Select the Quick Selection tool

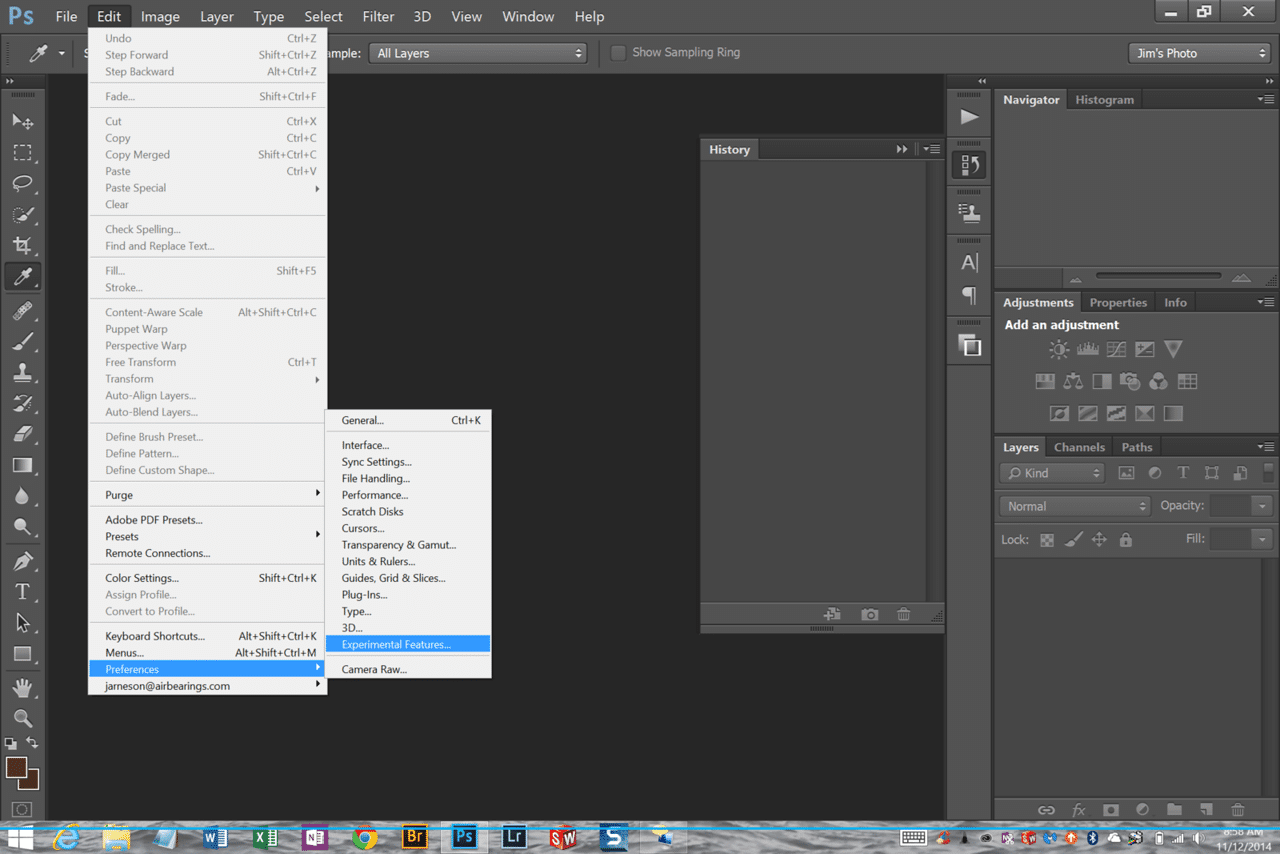click(22, 215)
